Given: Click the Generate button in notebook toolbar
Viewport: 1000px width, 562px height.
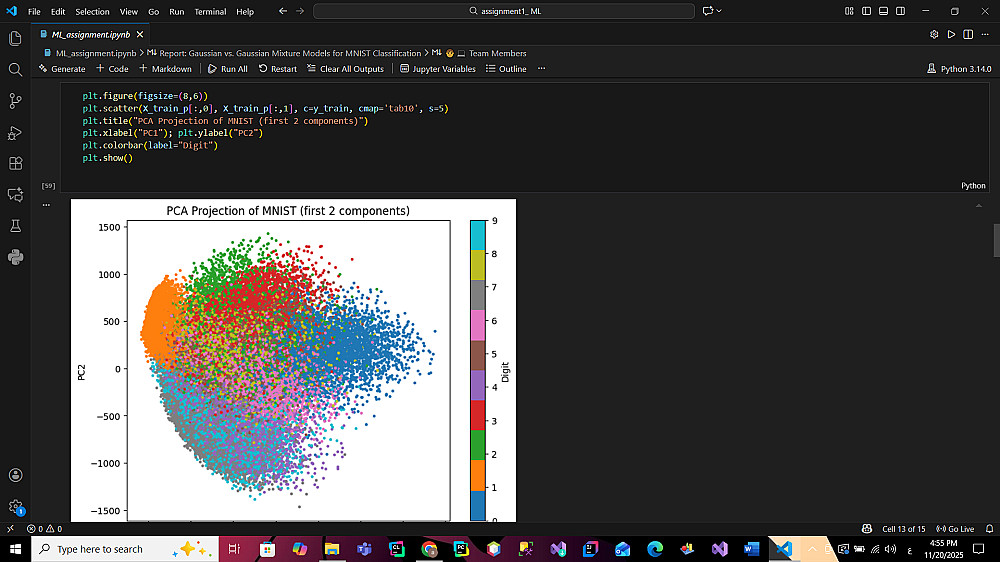Looking at the screenshot, I should pyautogui.click(x=62, y=69).
